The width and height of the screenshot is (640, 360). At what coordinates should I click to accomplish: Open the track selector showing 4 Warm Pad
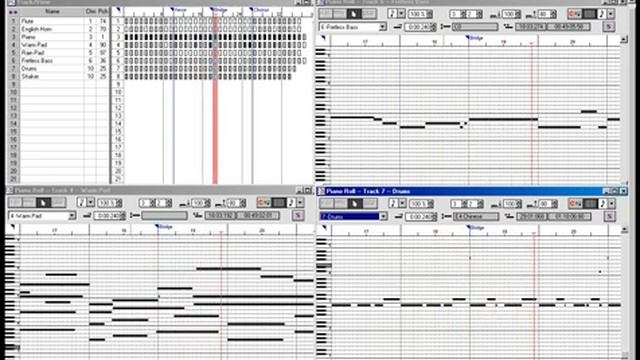click(42, 216)
